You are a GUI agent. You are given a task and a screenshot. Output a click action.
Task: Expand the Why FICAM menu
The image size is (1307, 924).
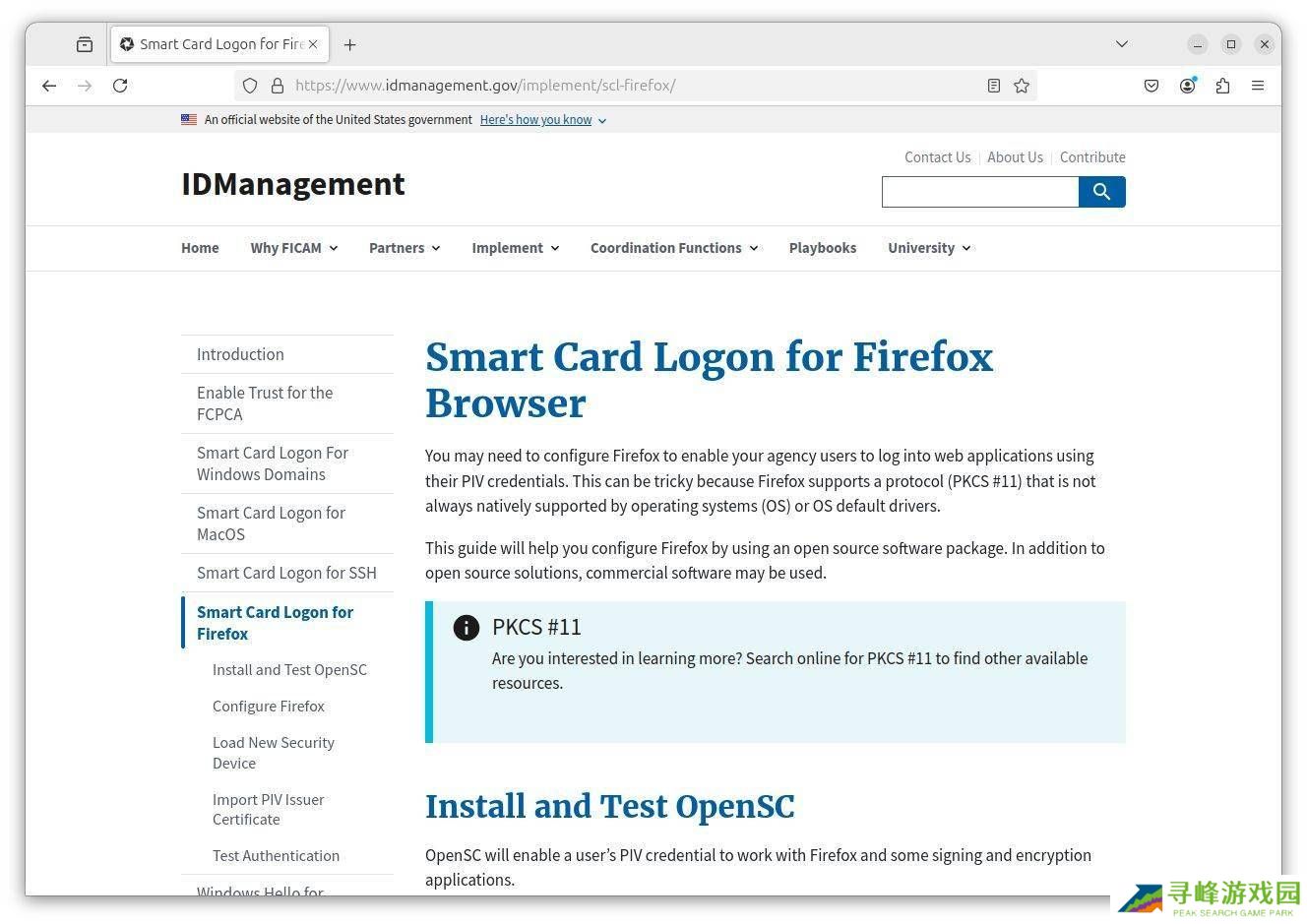(x=294, y=248)
